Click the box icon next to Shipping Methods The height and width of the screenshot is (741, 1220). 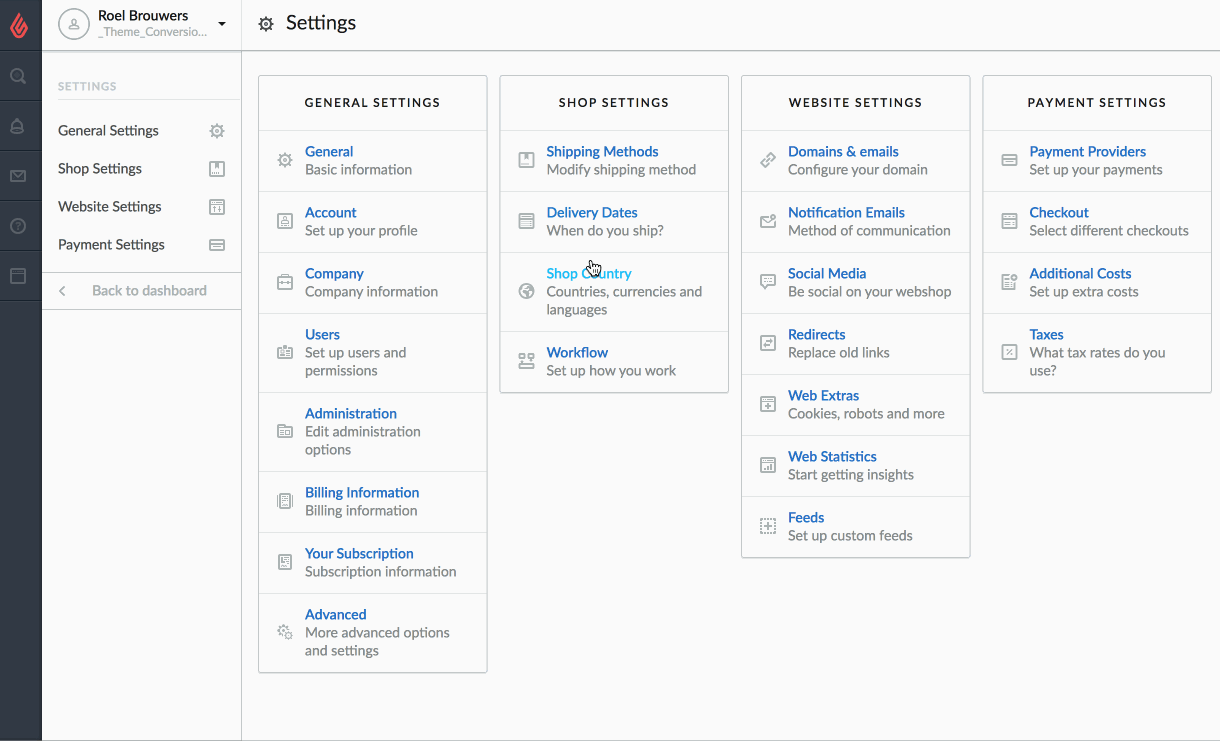[527, 160]
